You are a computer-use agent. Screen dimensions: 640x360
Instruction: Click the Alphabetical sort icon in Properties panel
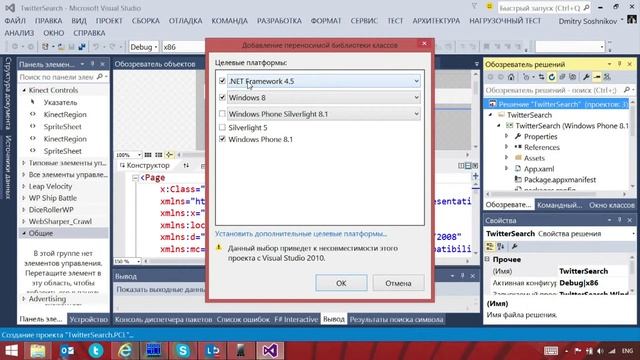(501, 247)
